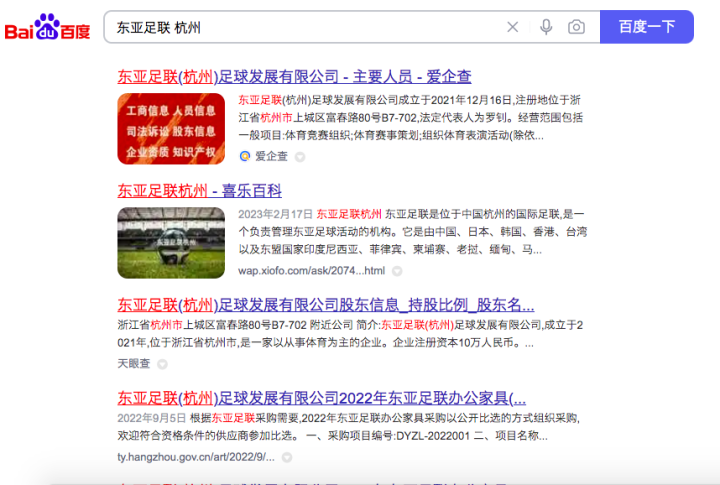Open the 东亚足联(杭州)足球发展有限公司 - 主要人员 result
This screenshot has width=720, height=485.
[x=294, y=77]
